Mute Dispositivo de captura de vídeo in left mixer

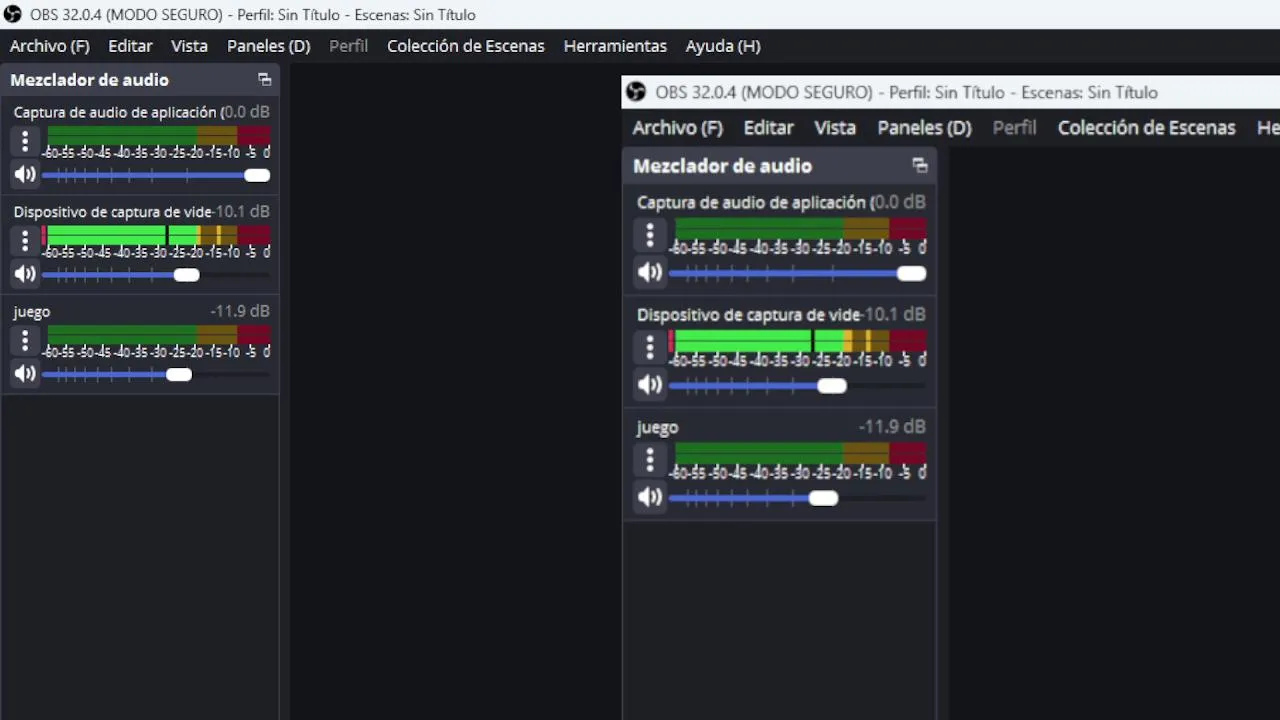pos(25,274)
